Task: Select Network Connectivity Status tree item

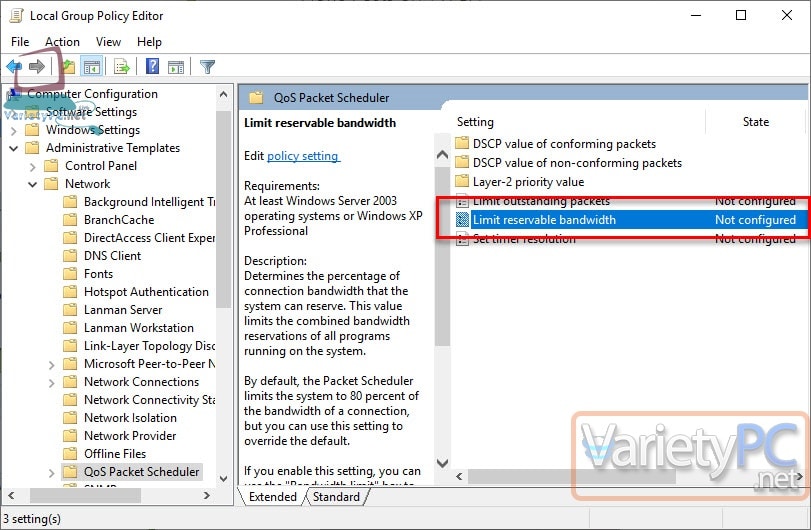Action: [x=149, y=400]
